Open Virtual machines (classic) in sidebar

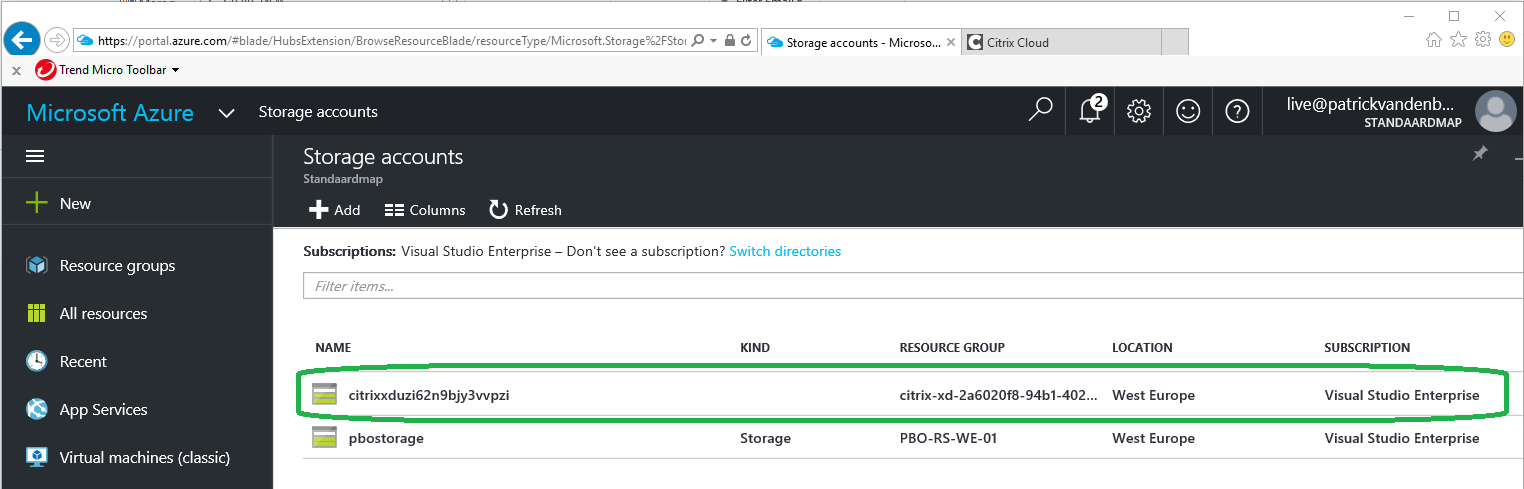[145, 458]
